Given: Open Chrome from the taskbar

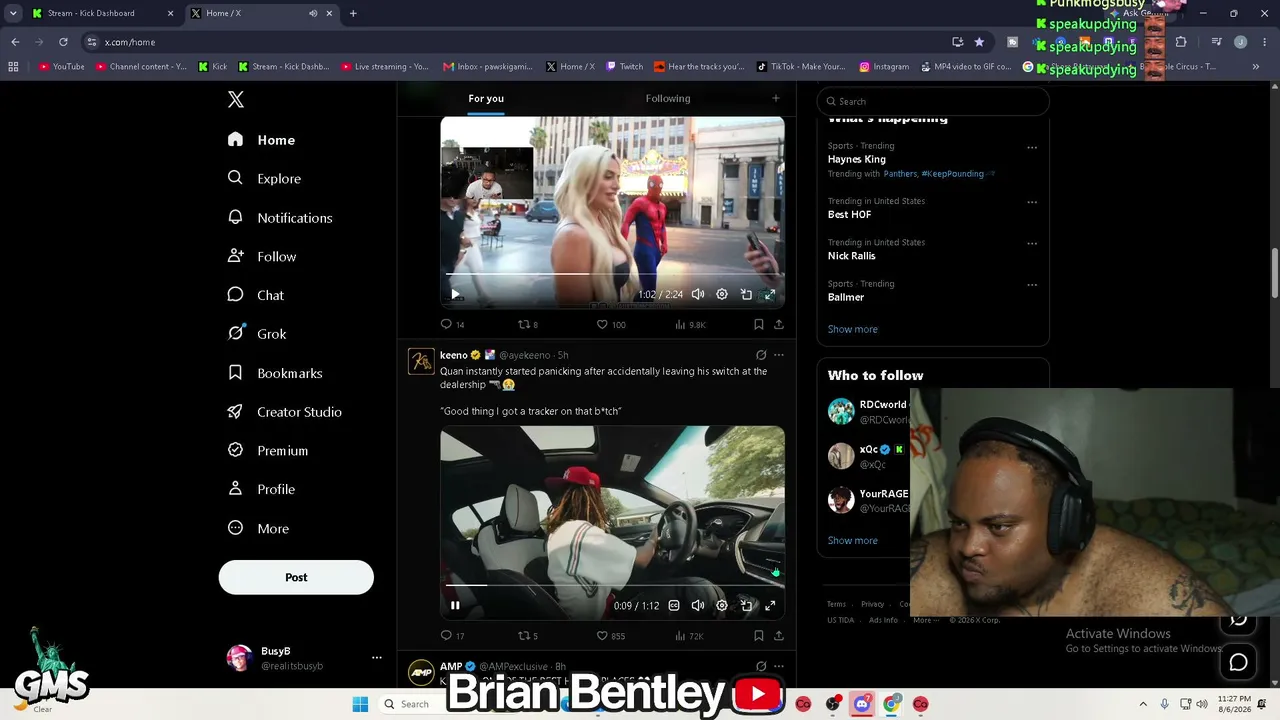Looking at the screenshot, I should coord(891,704).
